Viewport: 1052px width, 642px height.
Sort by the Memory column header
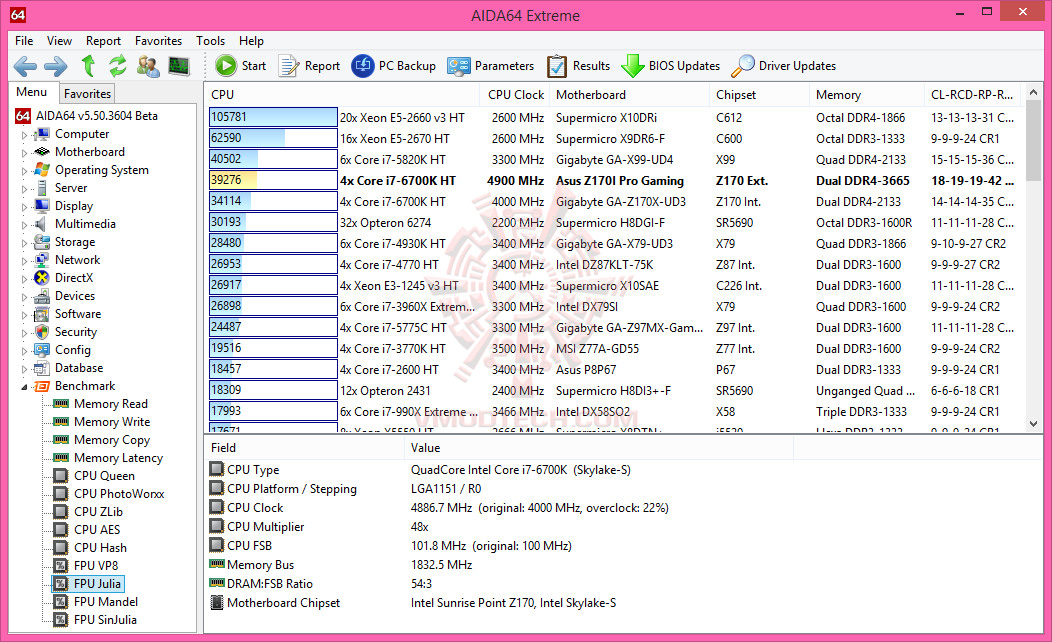867,95
